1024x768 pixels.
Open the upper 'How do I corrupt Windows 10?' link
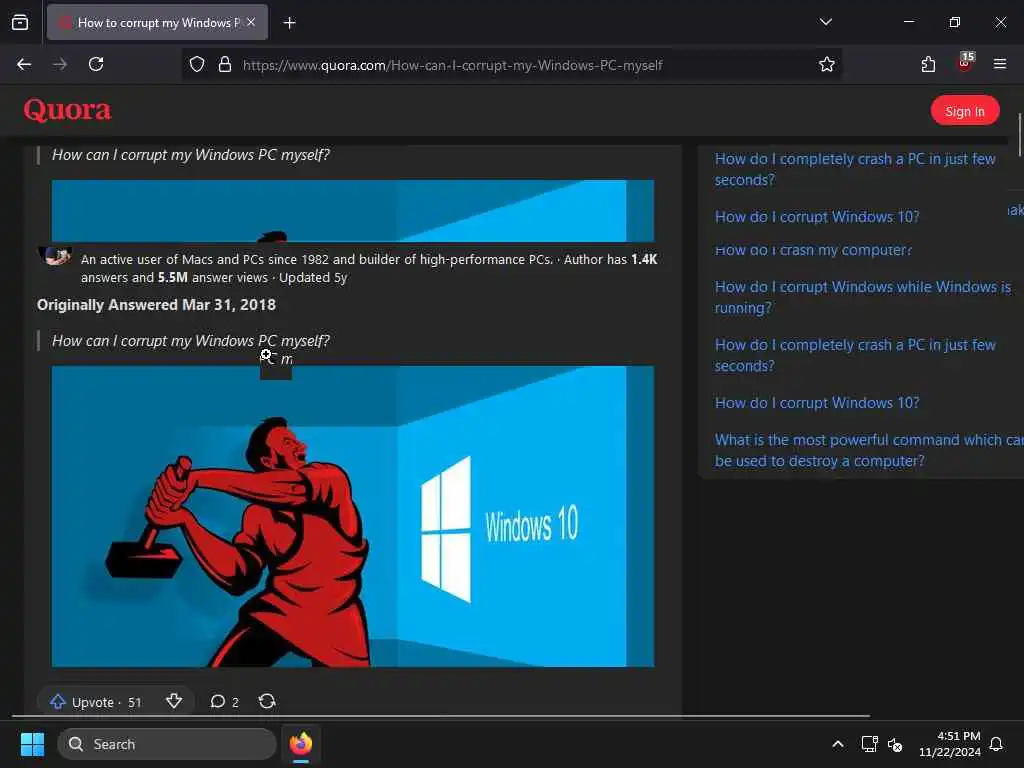(816, 217)
